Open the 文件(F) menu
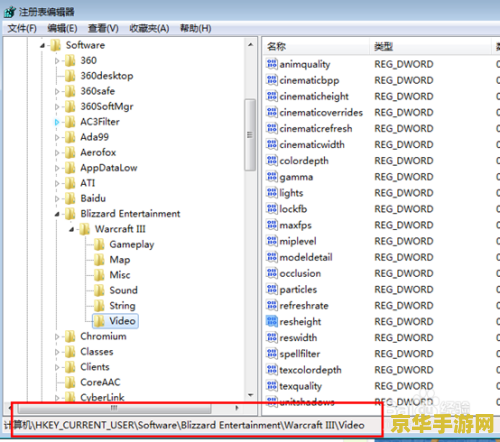This screenshot has width=500, height=442. pyautogui.click(x=22, y=28)
